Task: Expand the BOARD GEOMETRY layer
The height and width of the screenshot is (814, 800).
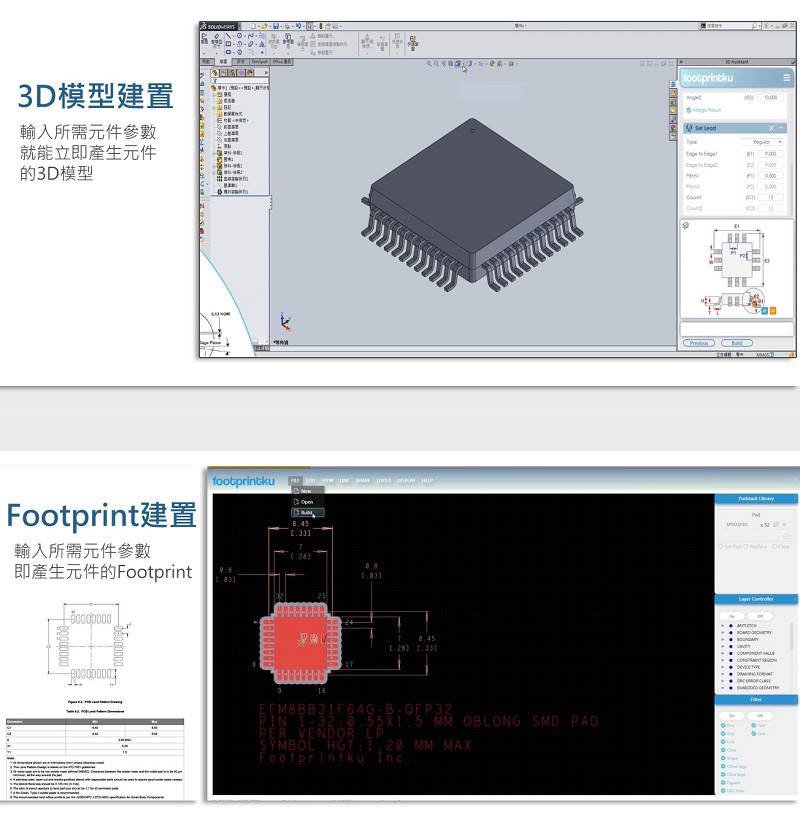Action: click(x=723, y=633)
